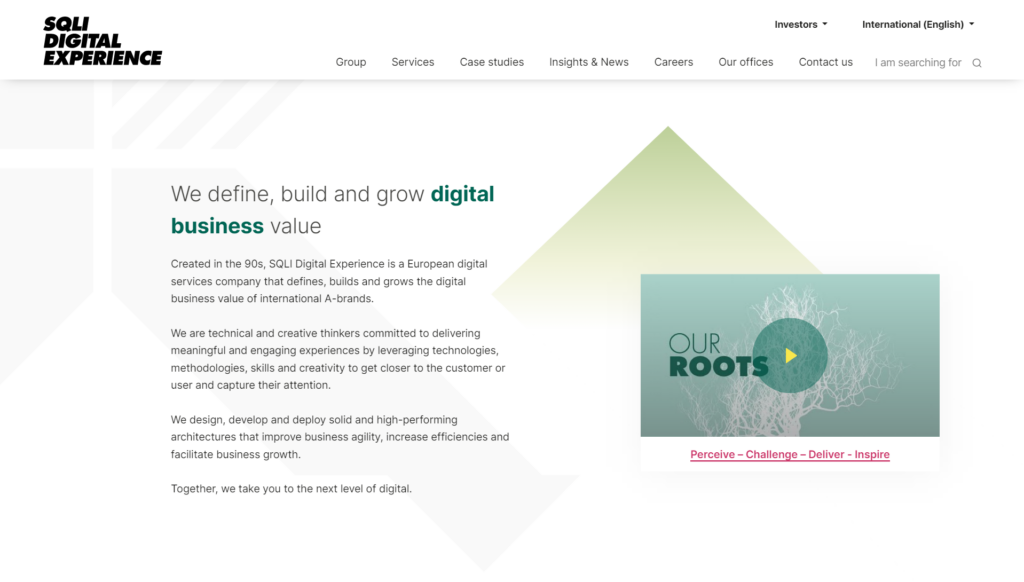1024x582 pixels.
Task: Click the paragraph starting 'Created in the 90s'
Action: click(x=329, y=282)
